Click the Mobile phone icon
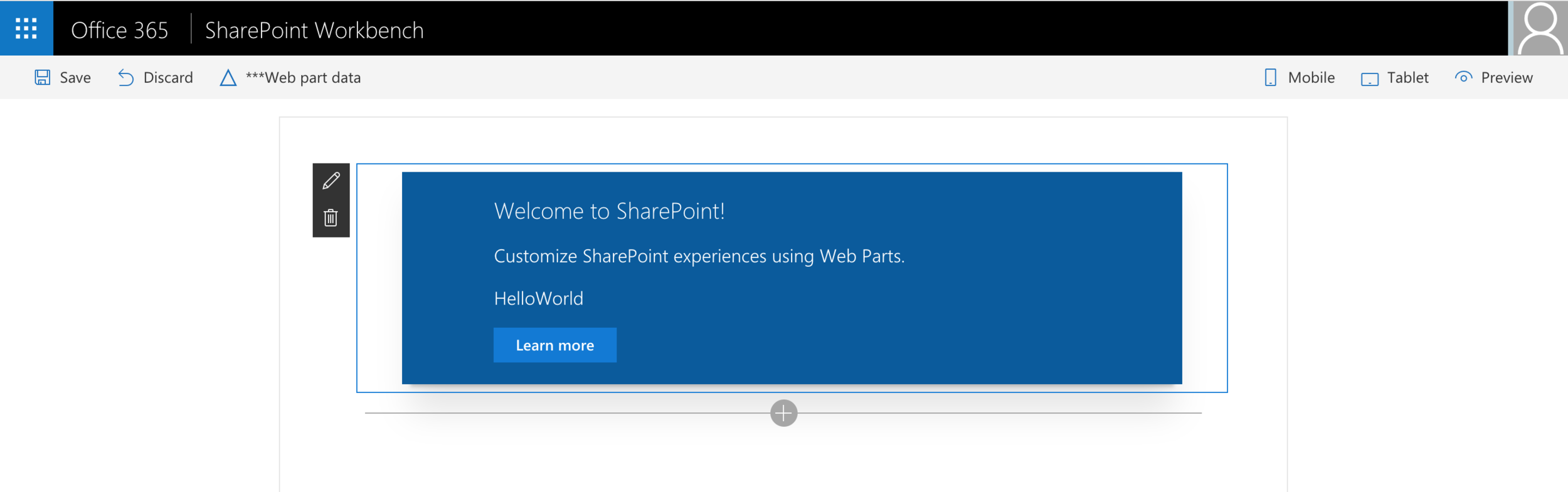 (x=1270, y=77)
